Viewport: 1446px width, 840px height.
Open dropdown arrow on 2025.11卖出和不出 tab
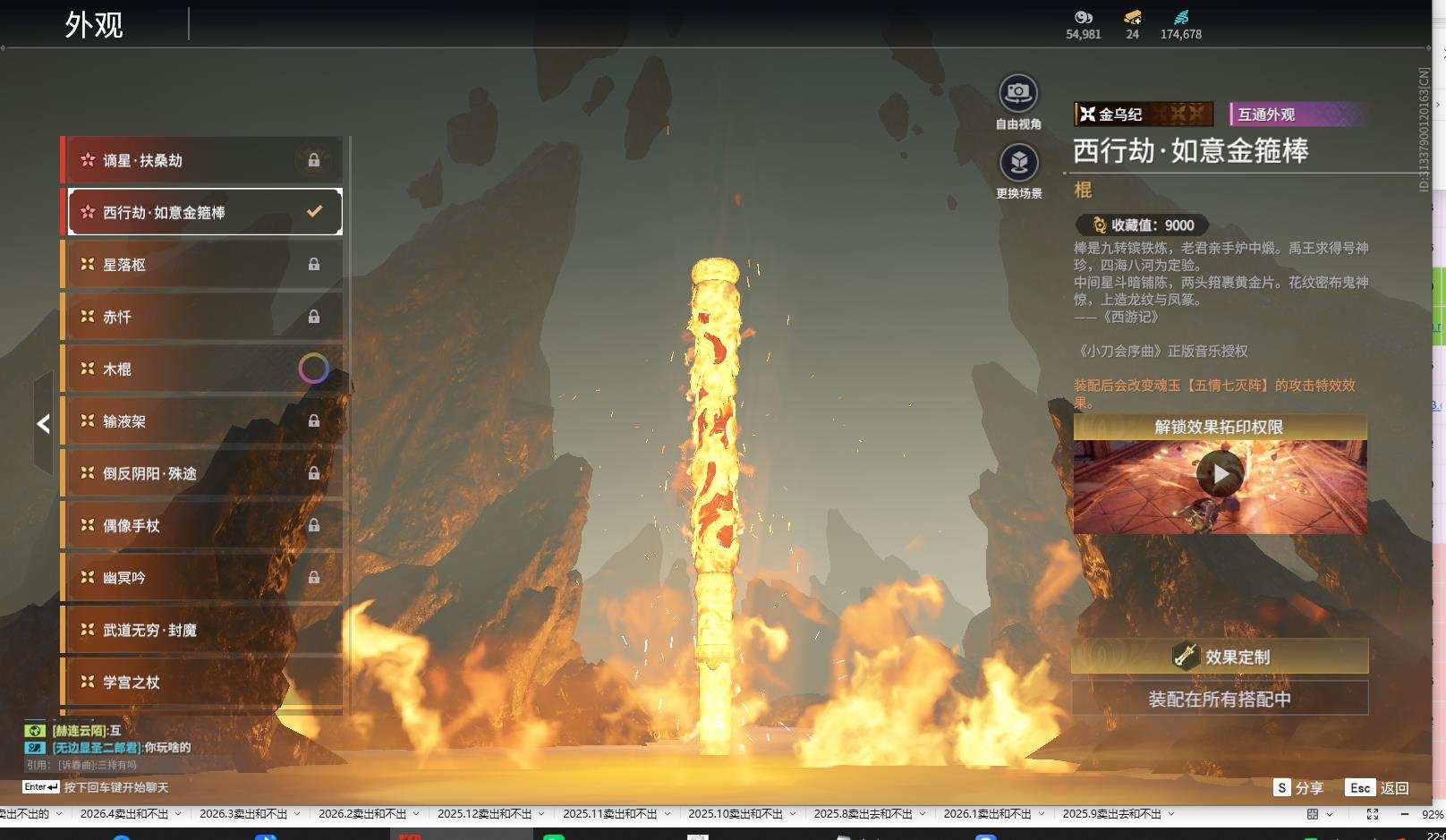click(x=667, y=814)
